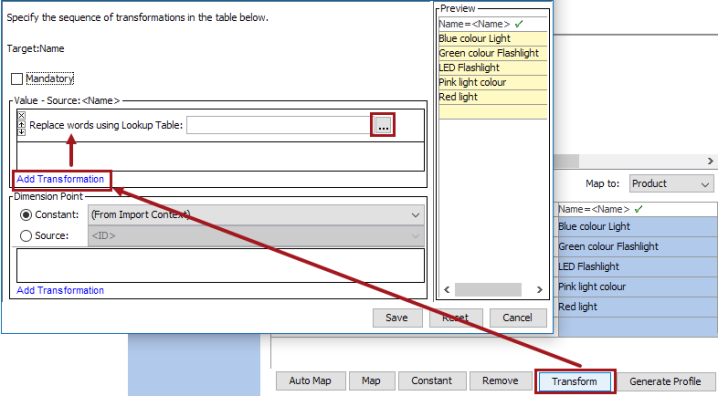Select the Constant radio button
718x396 pixels.
[26, 214]
